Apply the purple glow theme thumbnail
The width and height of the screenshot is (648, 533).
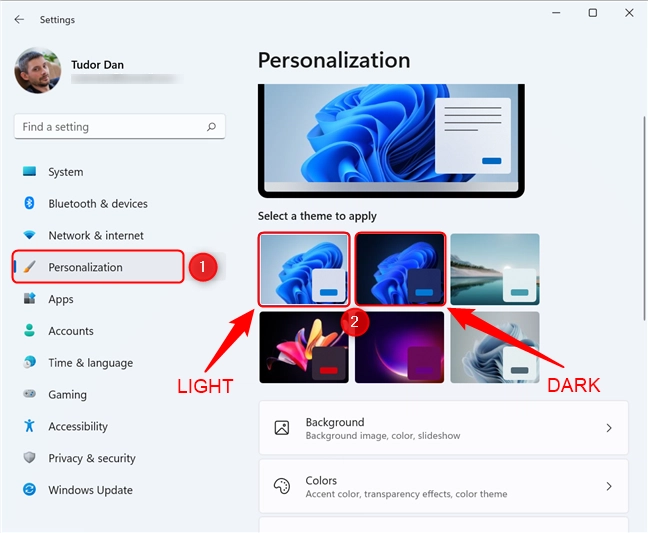(400, 347)
